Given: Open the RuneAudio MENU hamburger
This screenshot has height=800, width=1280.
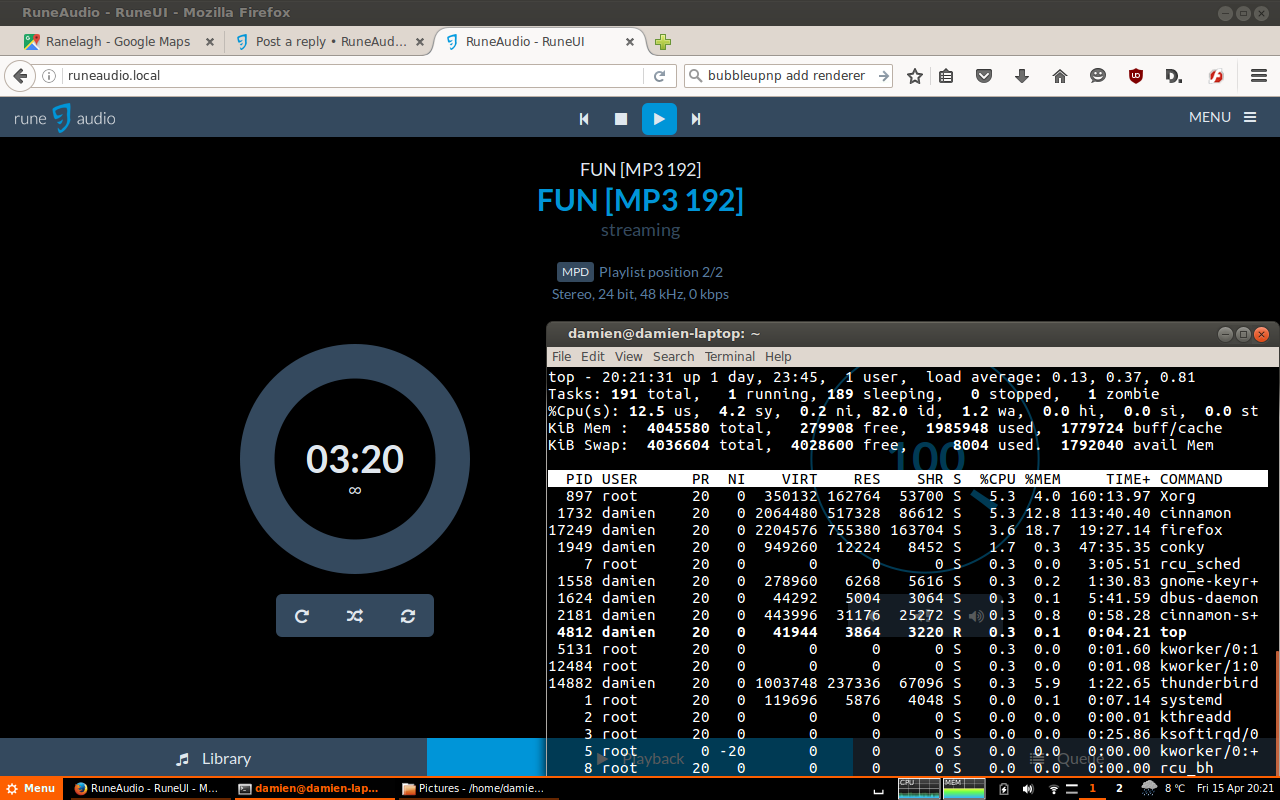Looking at the screenshot, I should click(x=1222, y=117).
